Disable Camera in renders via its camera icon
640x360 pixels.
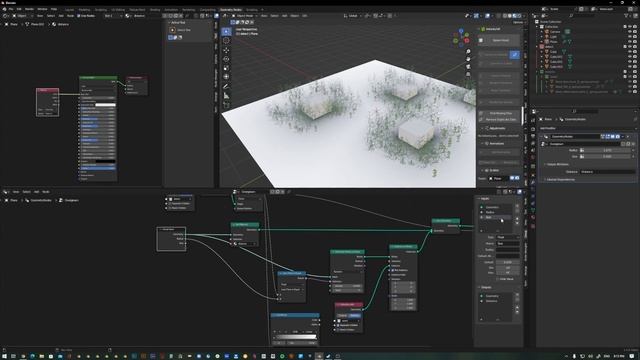click(635, 31)
